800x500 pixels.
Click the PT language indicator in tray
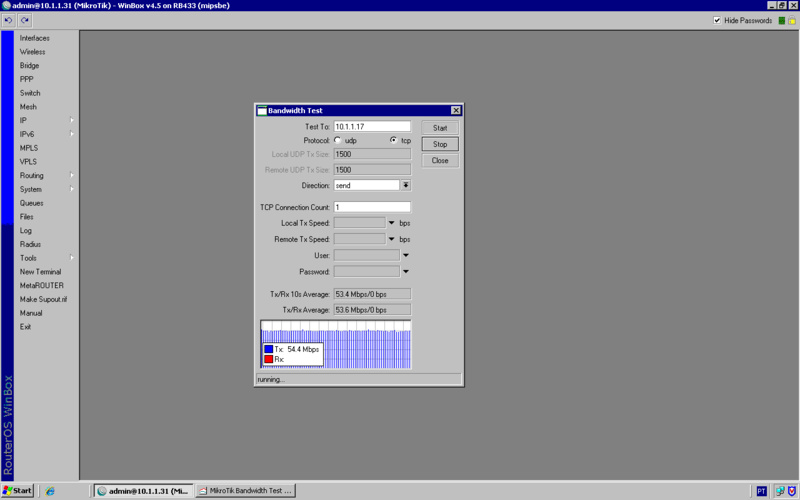[761, 491]
